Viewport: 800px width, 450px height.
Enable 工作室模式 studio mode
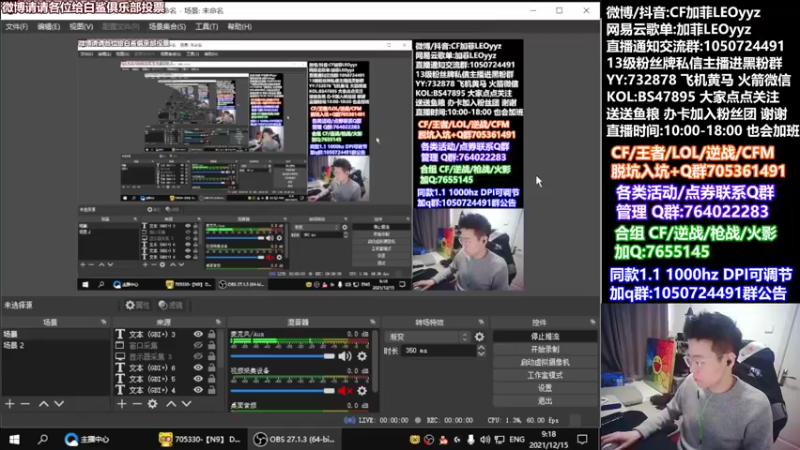coord(545,375)
